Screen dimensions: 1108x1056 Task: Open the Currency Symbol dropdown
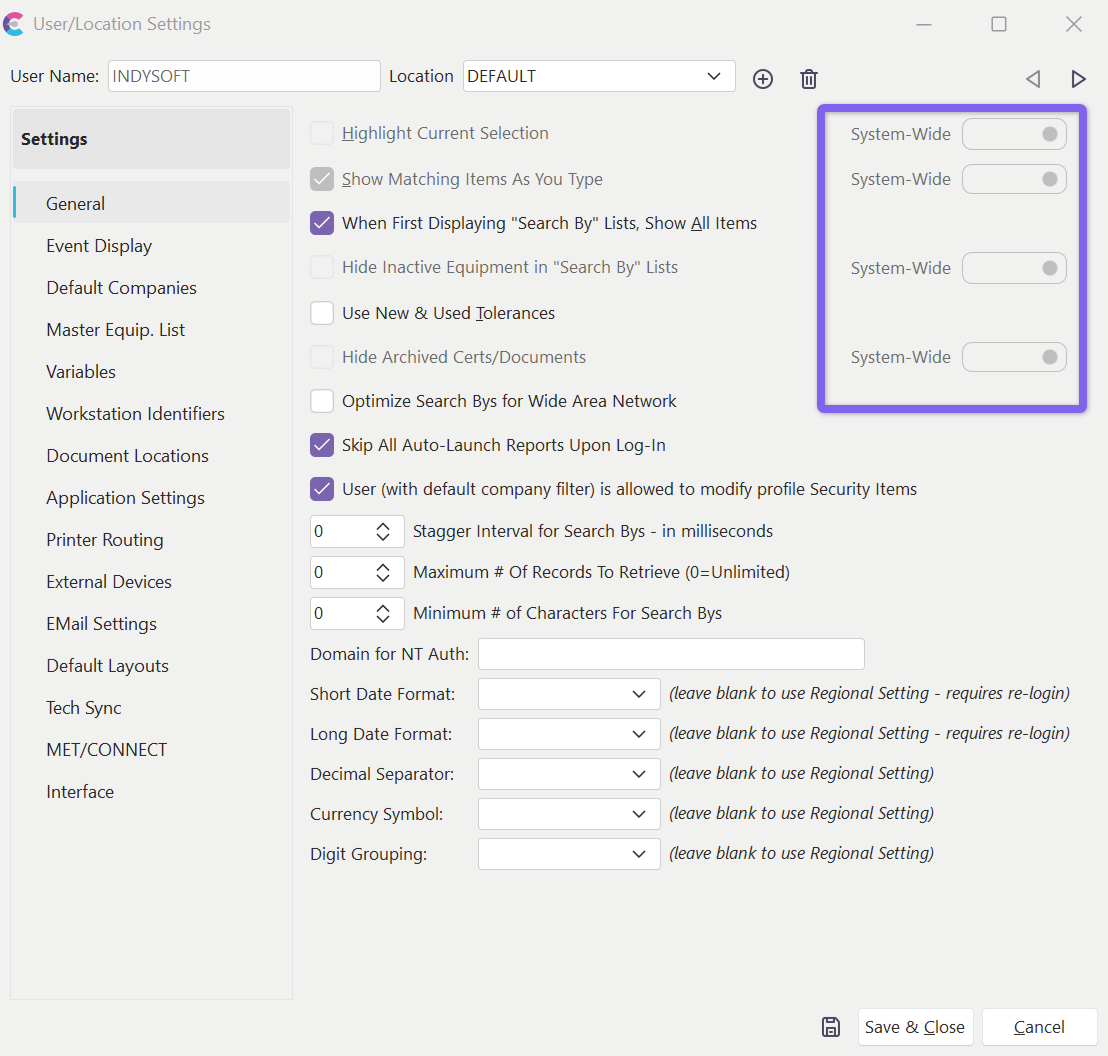click(639, 814)
